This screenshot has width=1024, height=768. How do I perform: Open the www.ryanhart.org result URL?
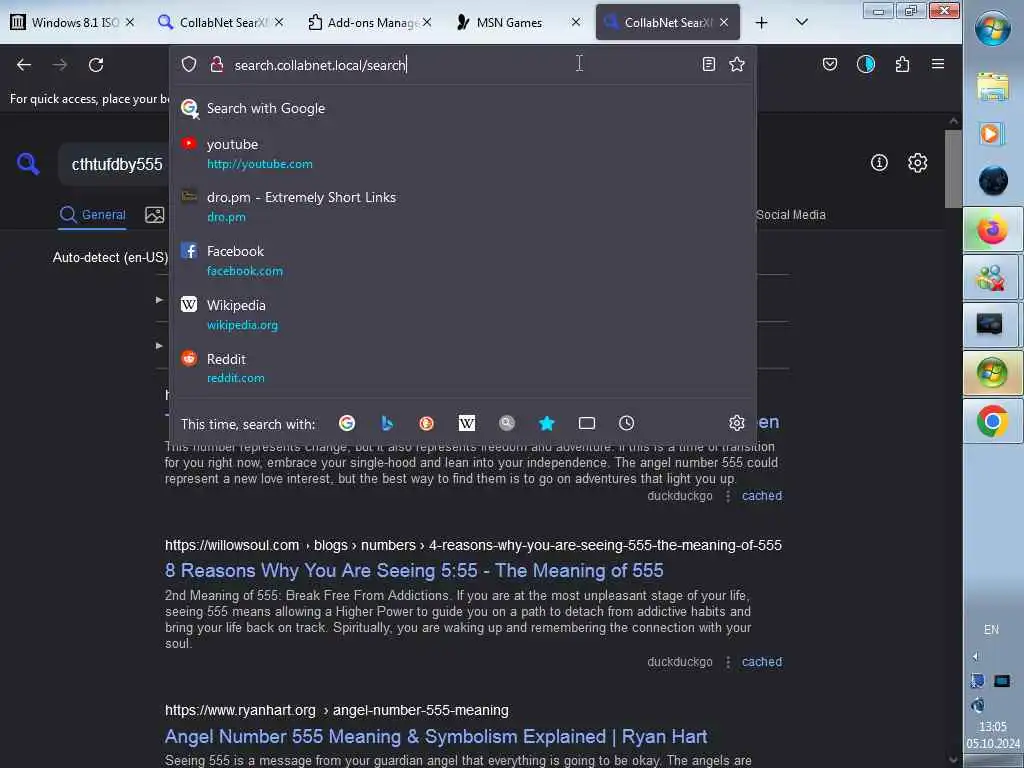coord(336,711)
